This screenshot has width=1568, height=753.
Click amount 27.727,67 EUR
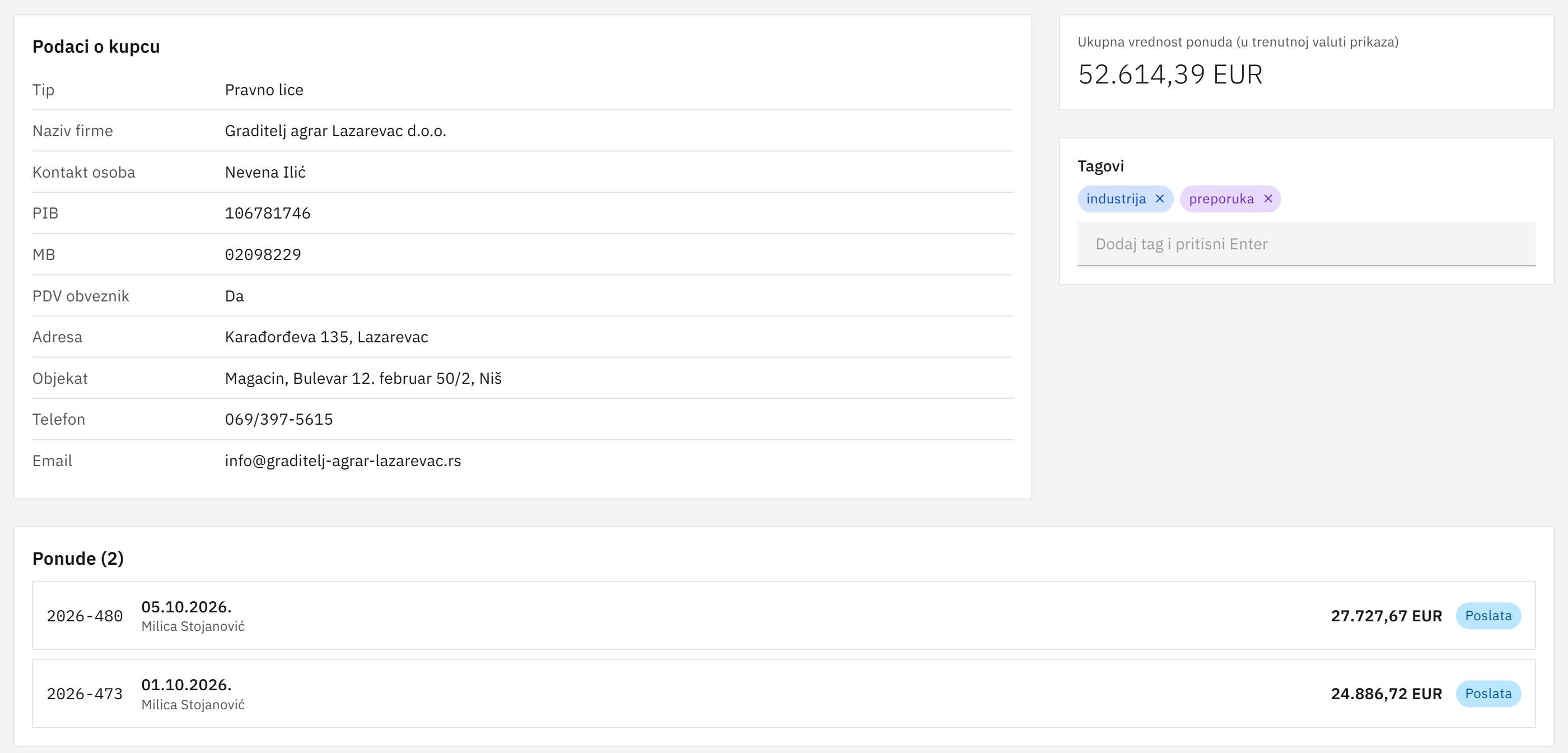[1386, 616]
